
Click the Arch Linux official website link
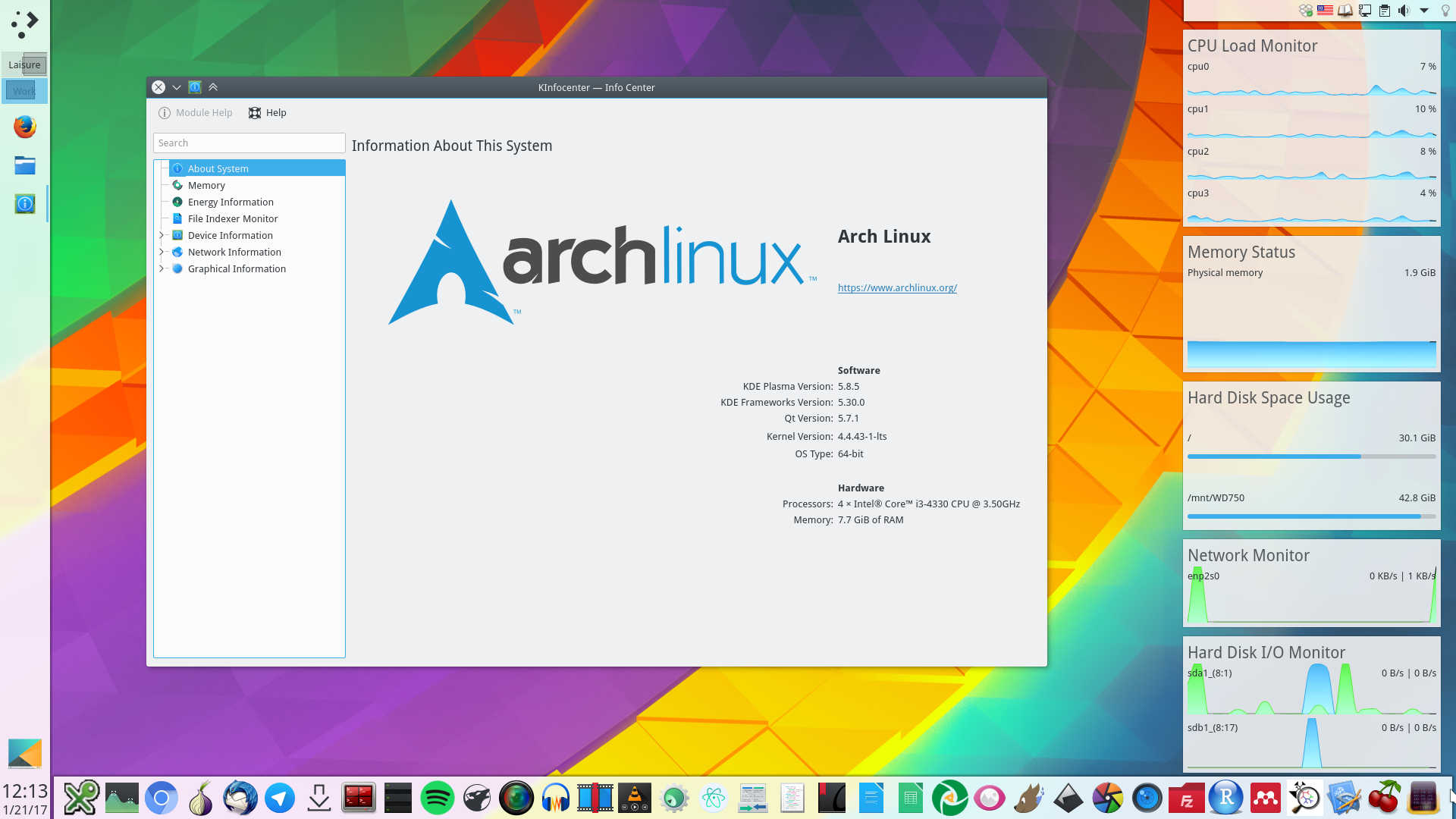point(897,288)
